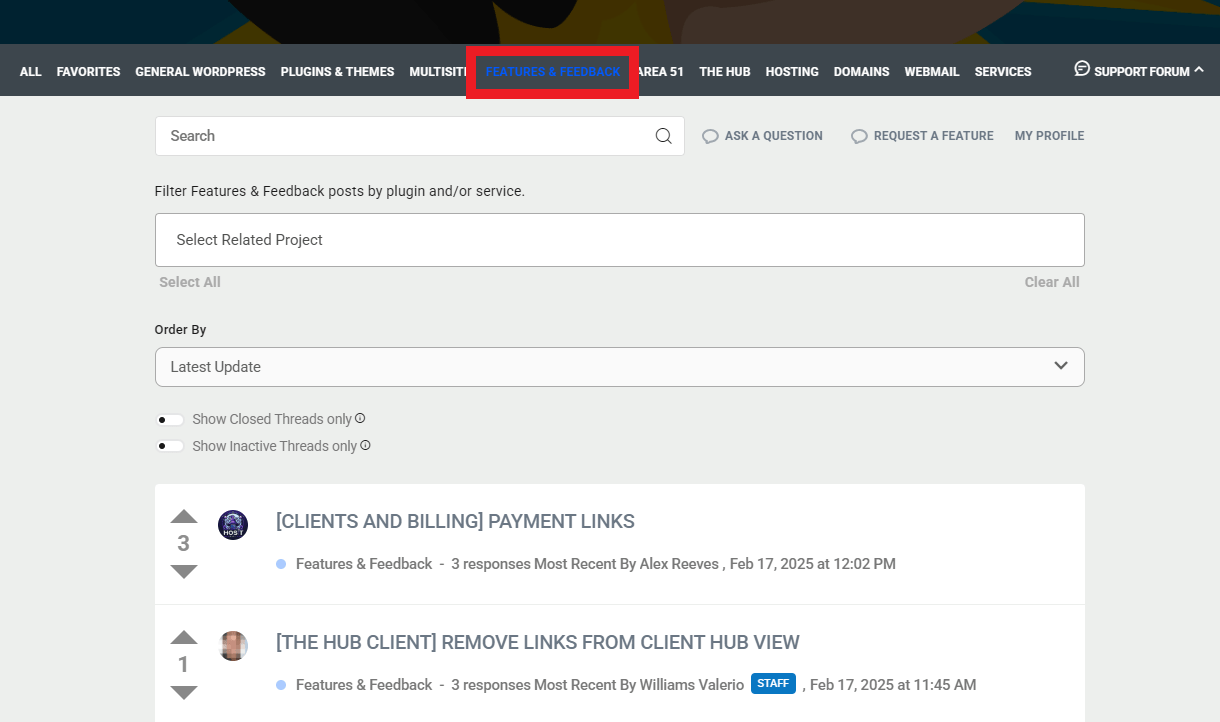Image resolution: width=1220 pixels, height=722 pixels.
Task: Downvote the Payment Links thread
Action: (184, 571)
